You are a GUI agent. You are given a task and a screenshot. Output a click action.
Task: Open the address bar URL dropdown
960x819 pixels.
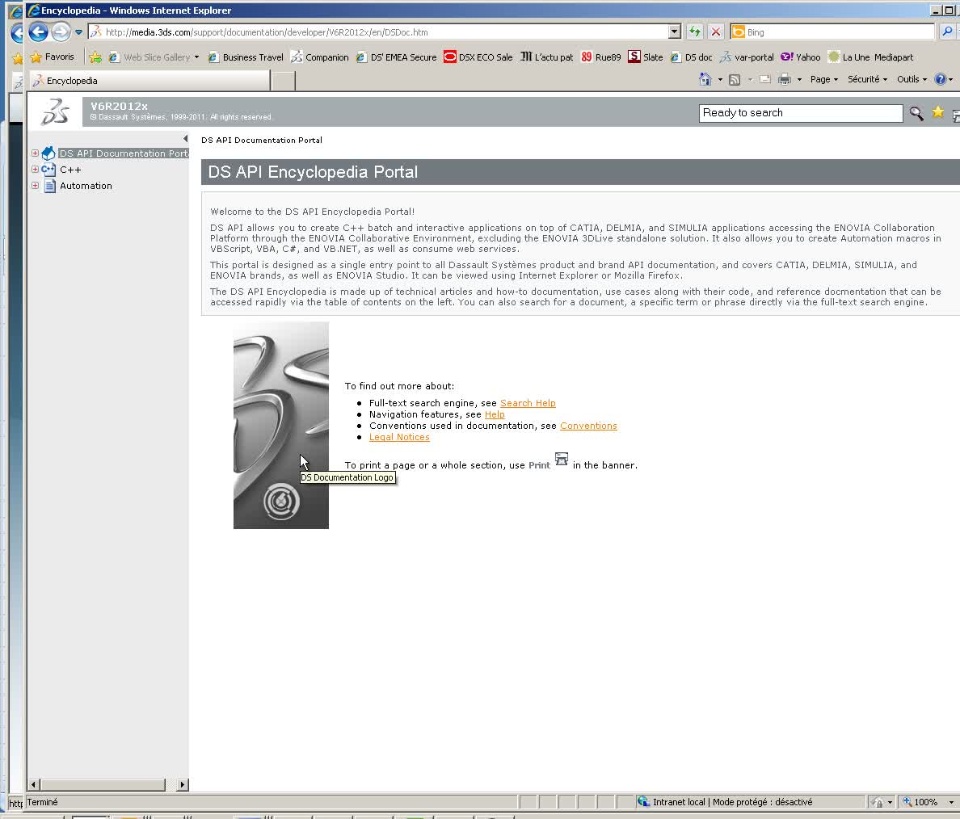(674, 32)
